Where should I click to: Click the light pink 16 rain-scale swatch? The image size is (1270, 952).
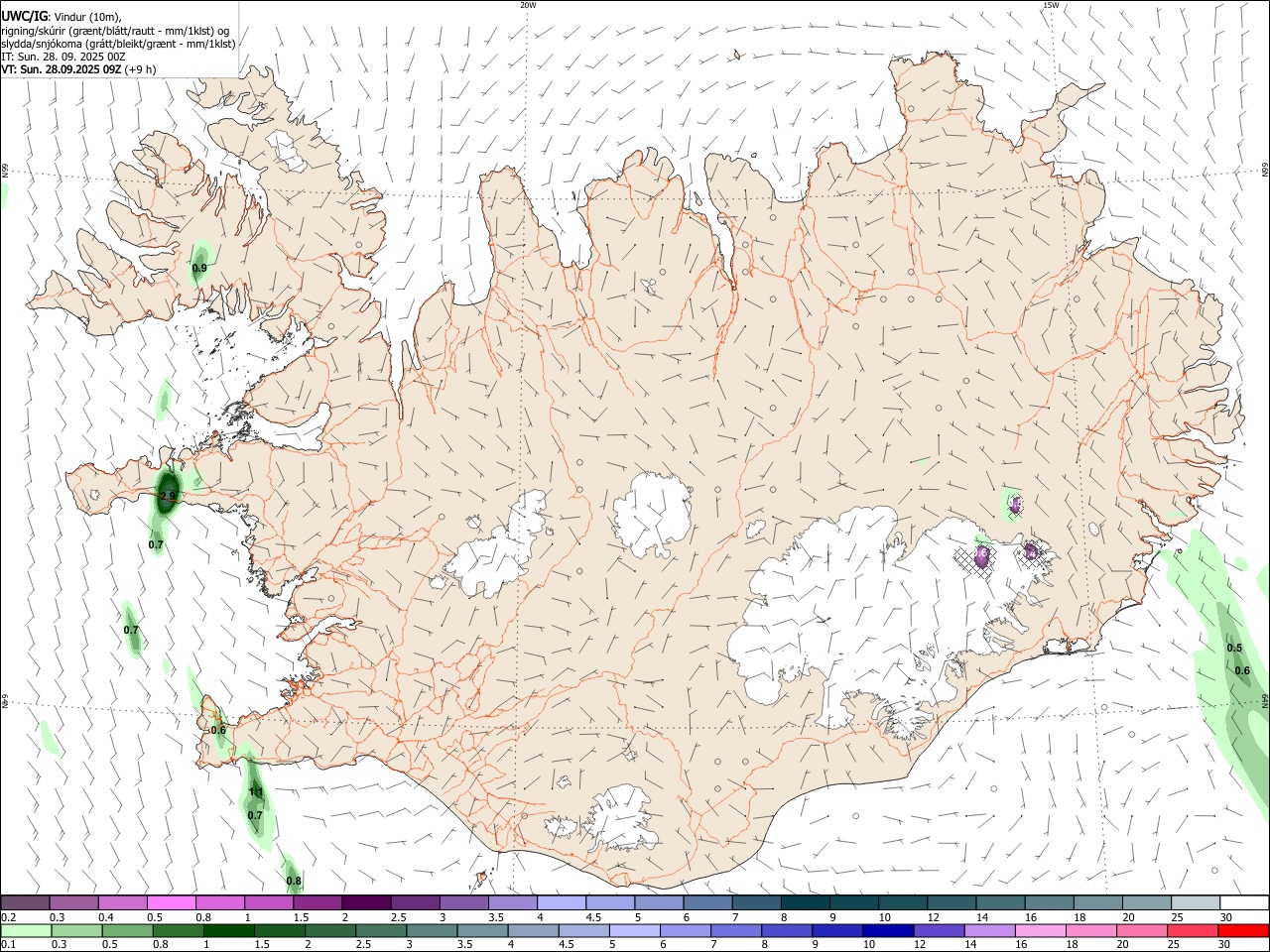click(x=1040, y=930)
